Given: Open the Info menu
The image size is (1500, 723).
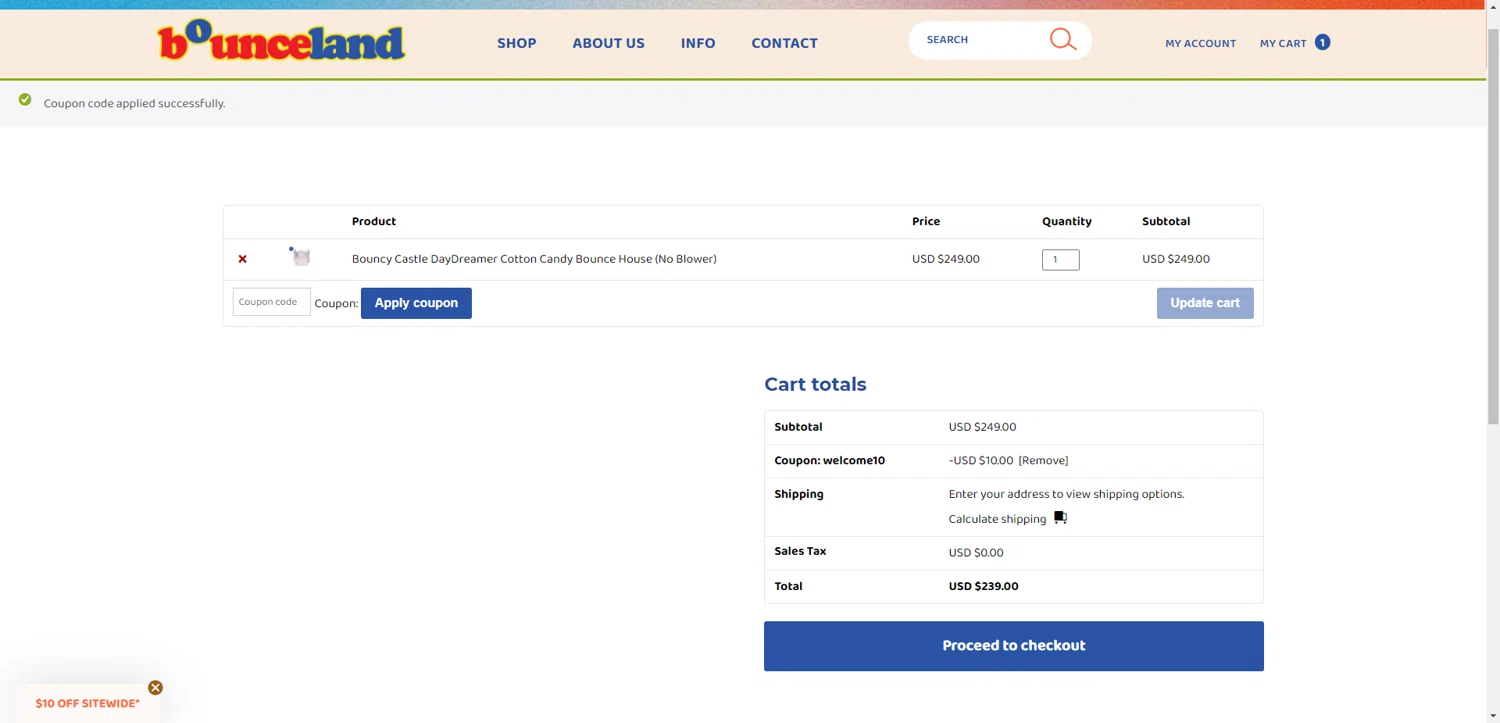Looking at the screenshot, I should [698, 43].
